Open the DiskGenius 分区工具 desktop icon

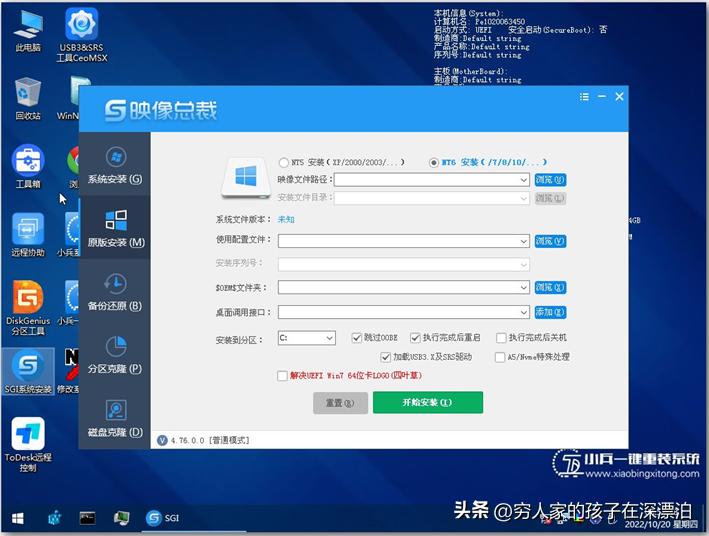(x=28, y=308)
